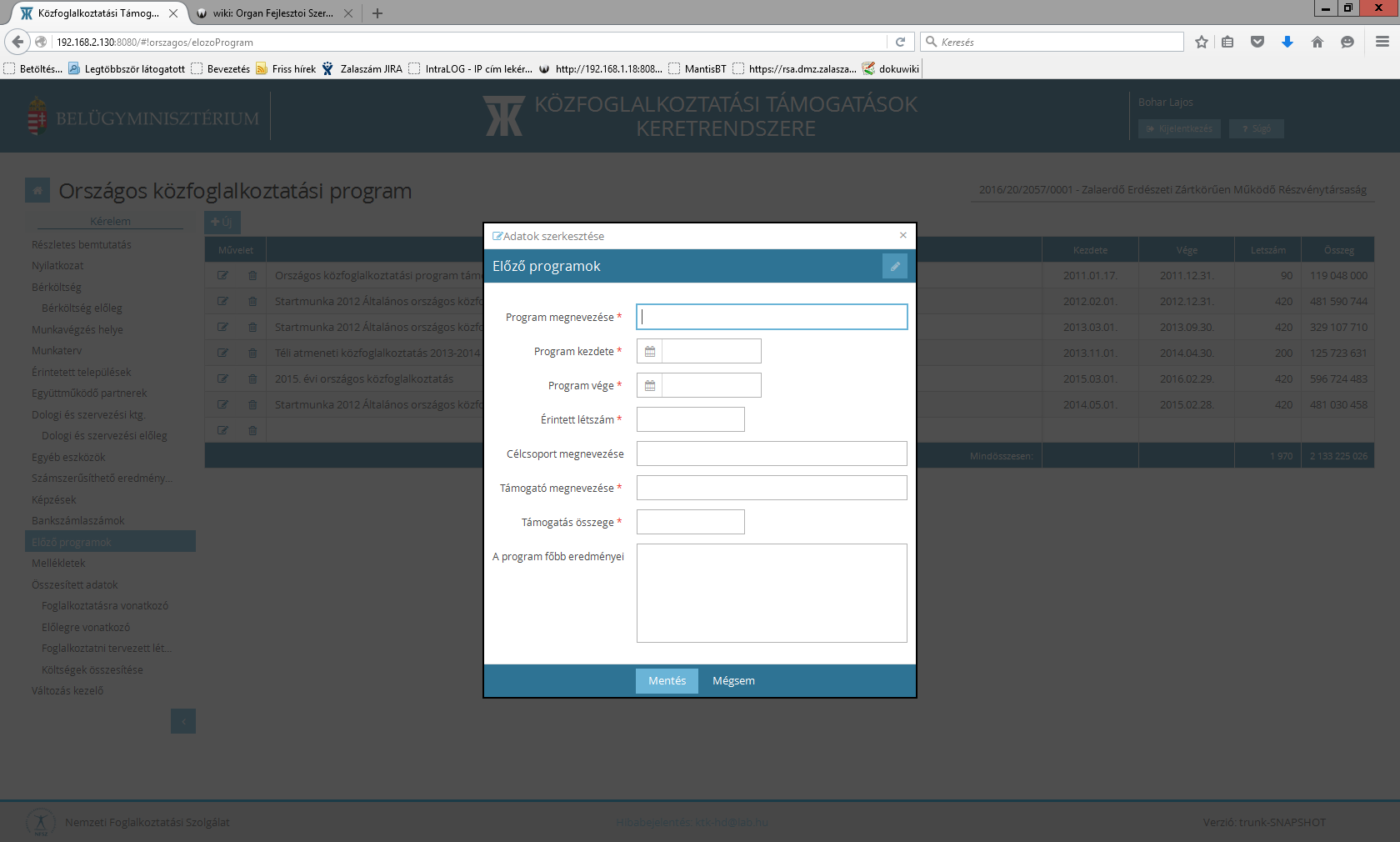This screenshot has height=842, width=1400.
Task: Edit the row starting 2011.01.17.
Action: click(222, 275)
